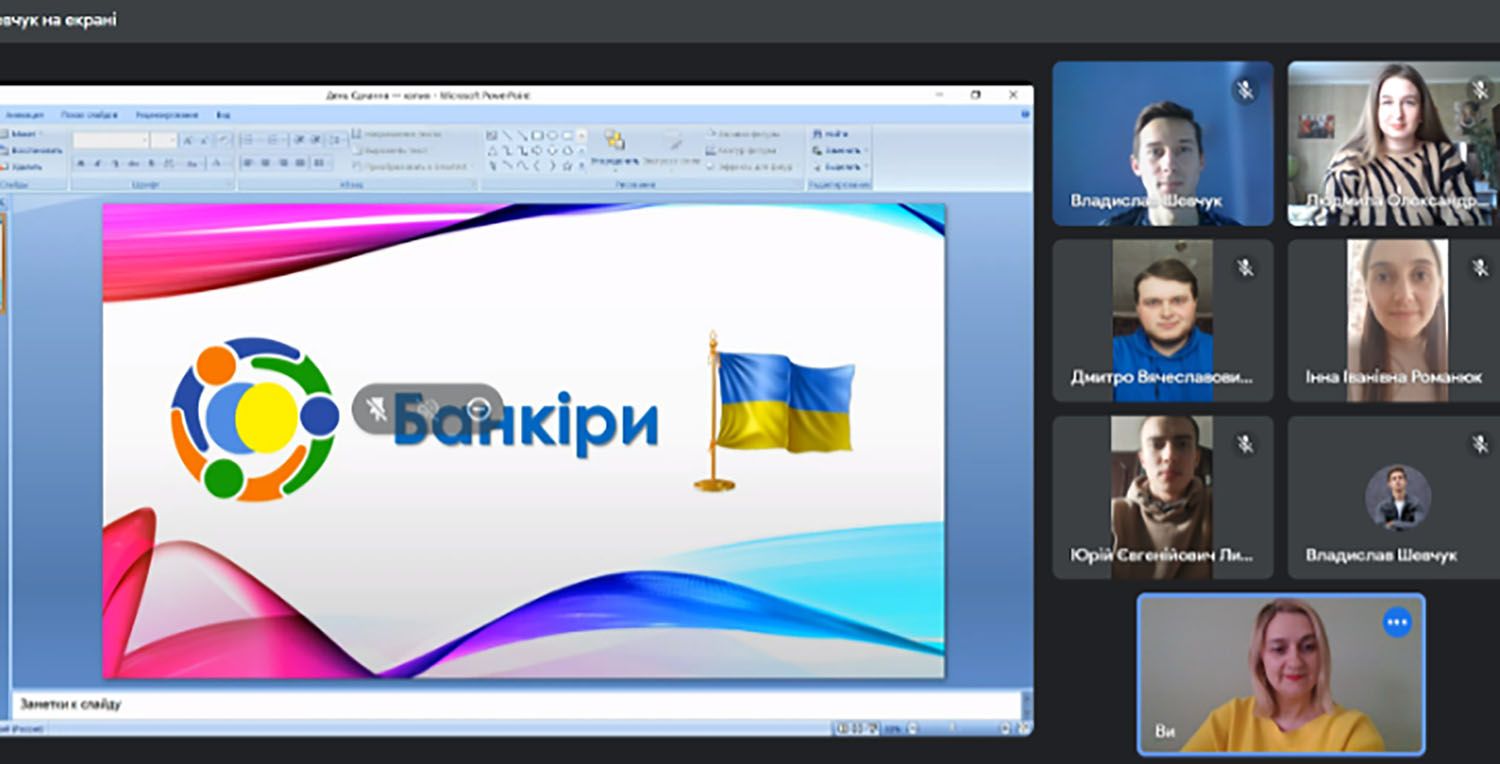Open the Макет slide layout dropdown
Screen dimensions: 1500x764
22,134
